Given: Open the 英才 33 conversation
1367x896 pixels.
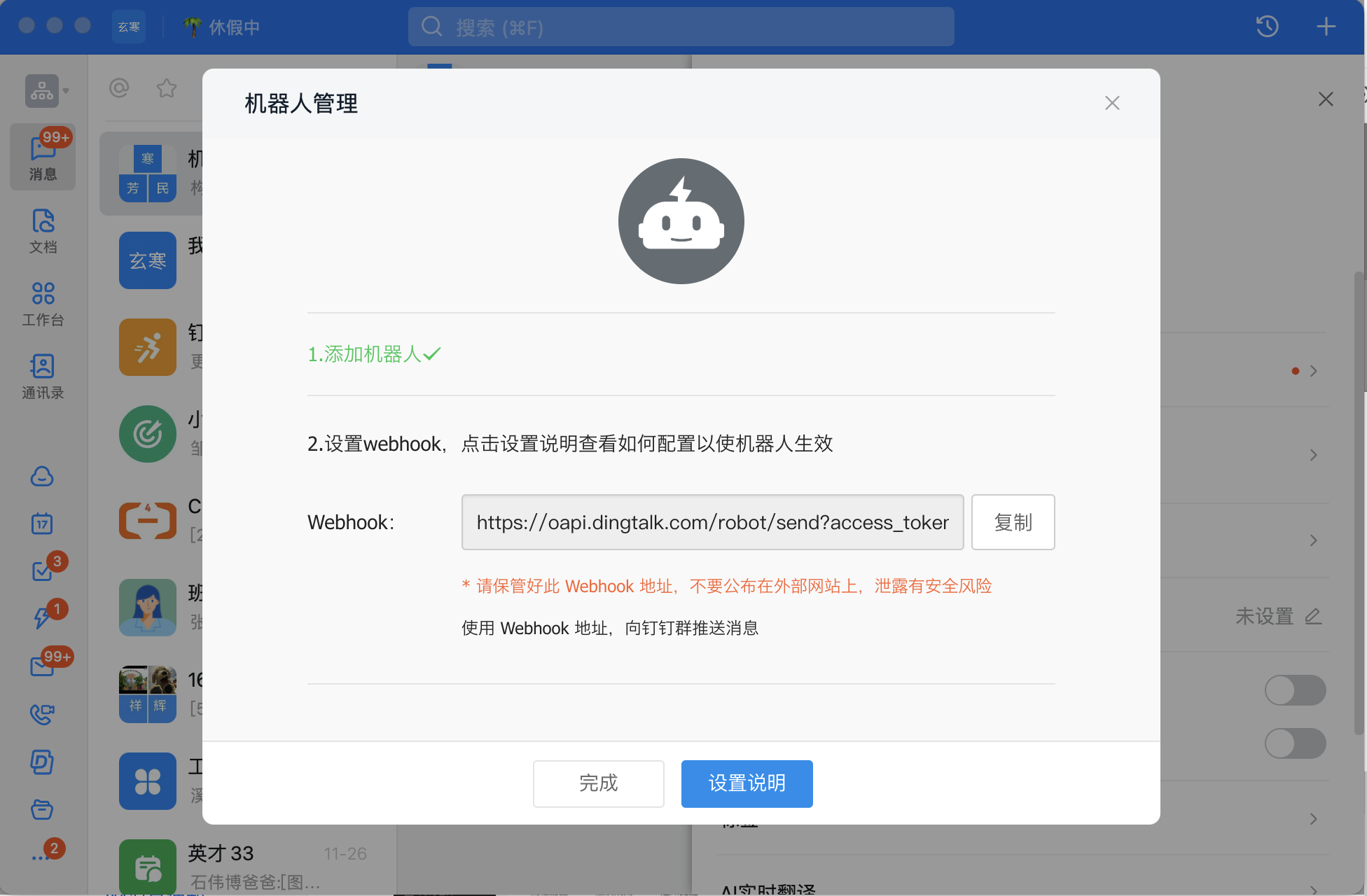Looking at the screenshot, I should (248, 867).
